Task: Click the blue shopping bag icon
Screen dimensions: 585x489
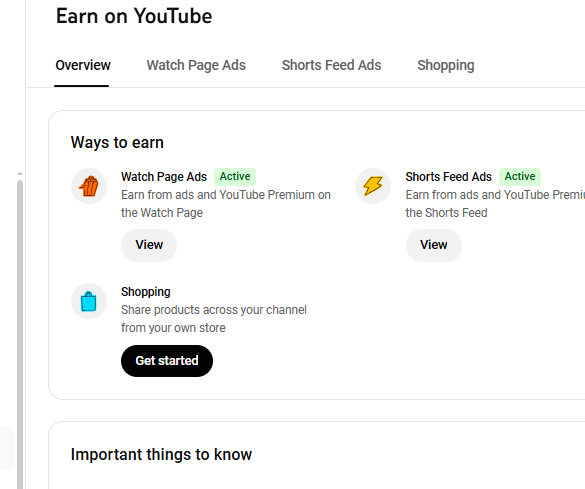Action: point(89,301)
